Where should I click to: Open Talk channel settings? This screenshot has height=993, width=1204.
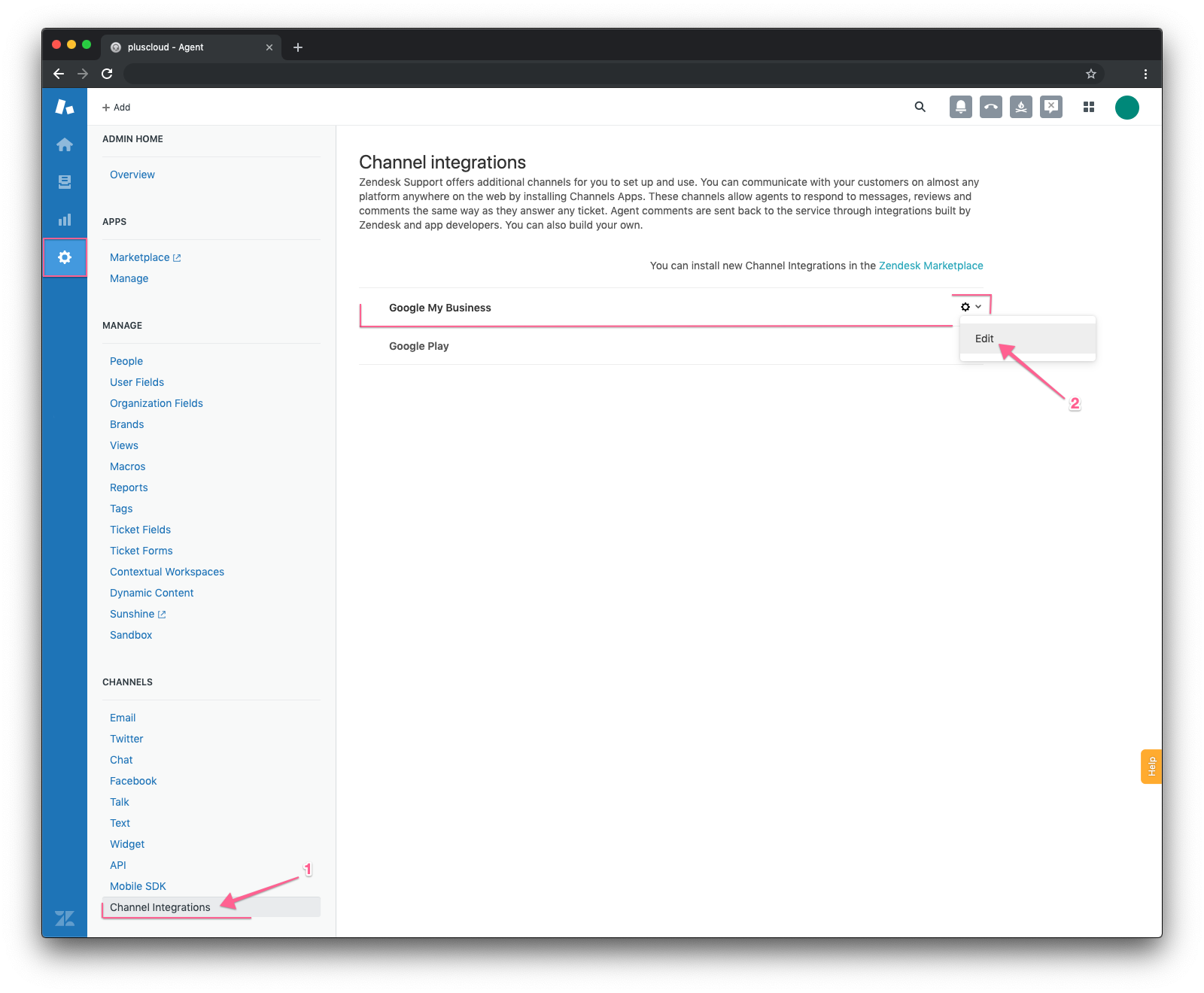pyautogui.click(x=120, y=802)
